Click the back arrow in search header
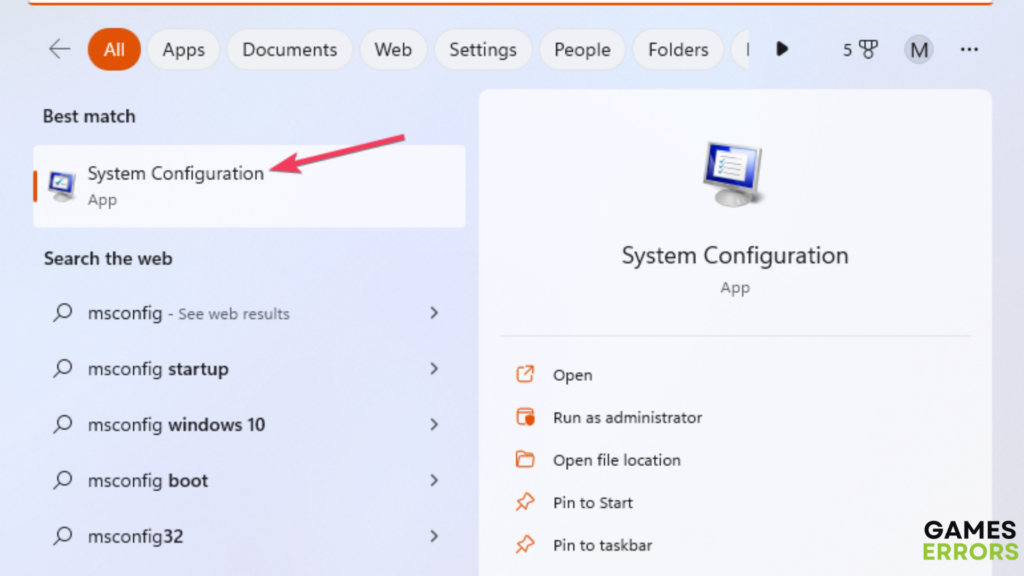The height and width of the screenshot is (576, 1024). click(60, 49)
